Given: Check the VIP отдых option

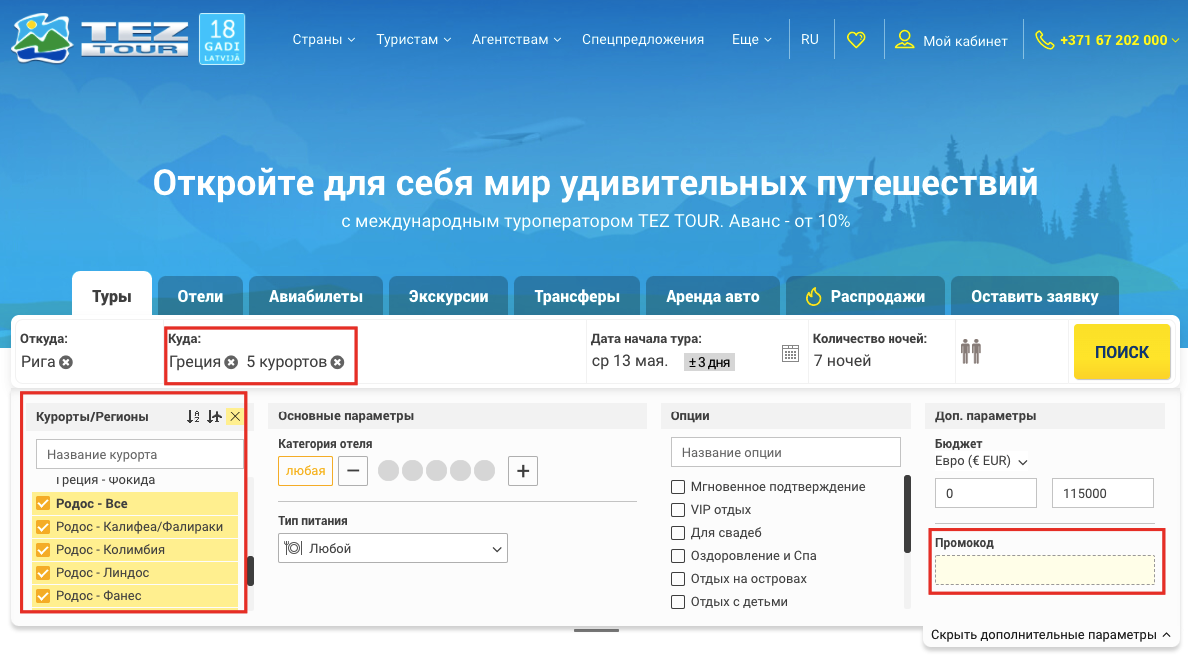Looking at the screenshot, I should [x=678, y=510].
